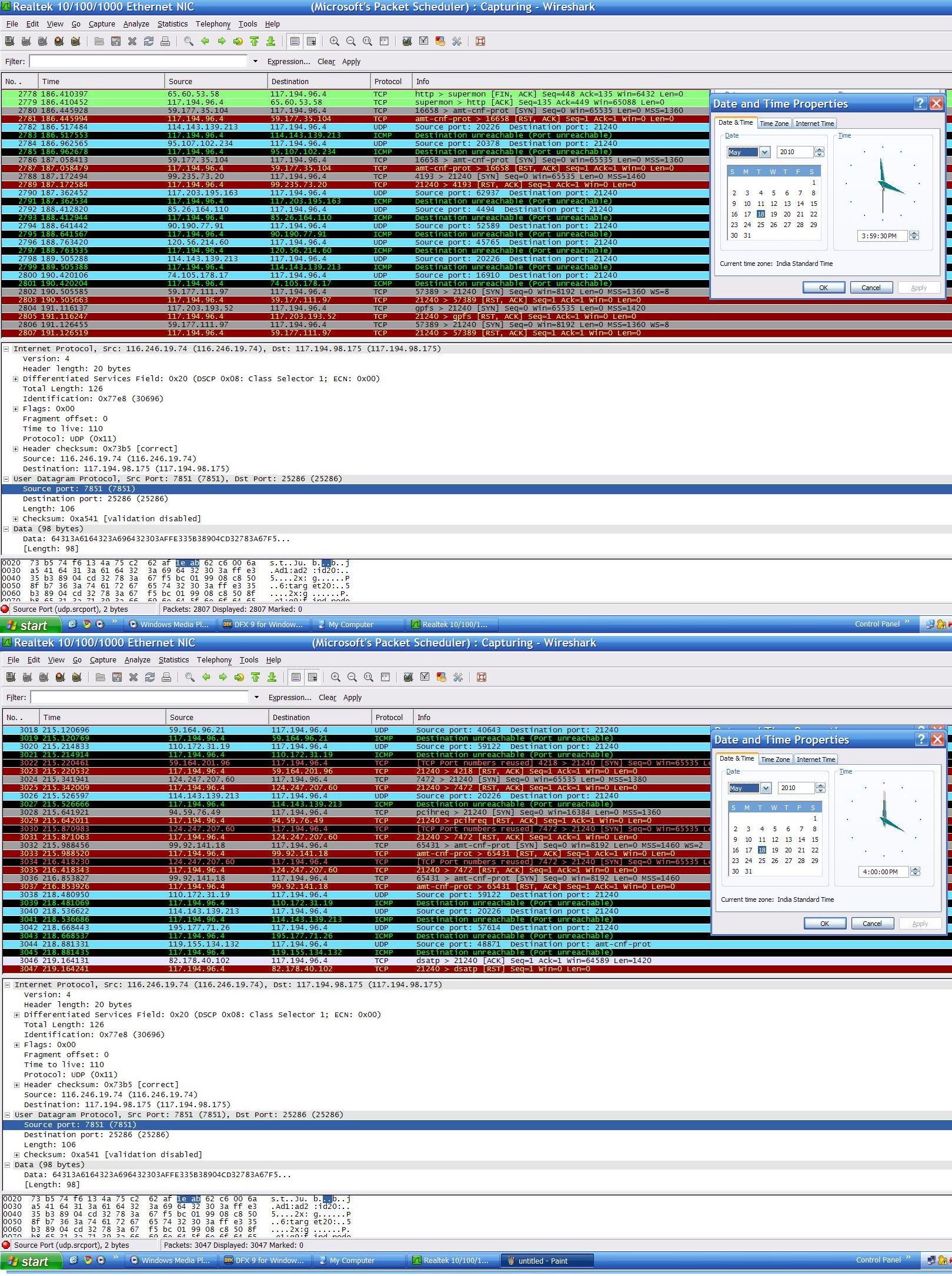Screen dimensions: 952x1276
Task: Open the Telephony menu
Action: pos(213,24)
